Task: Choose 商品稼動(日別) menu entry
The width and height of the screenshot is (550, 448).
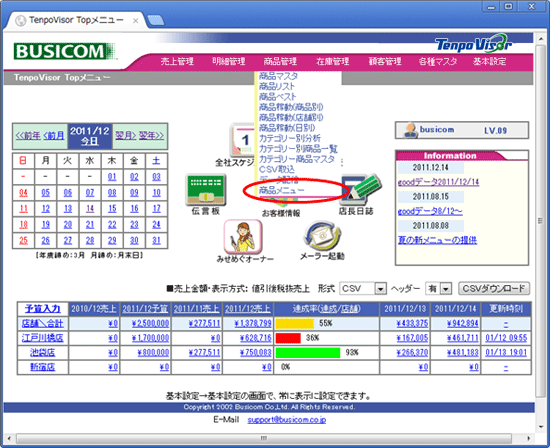Action: pos(287,128)
